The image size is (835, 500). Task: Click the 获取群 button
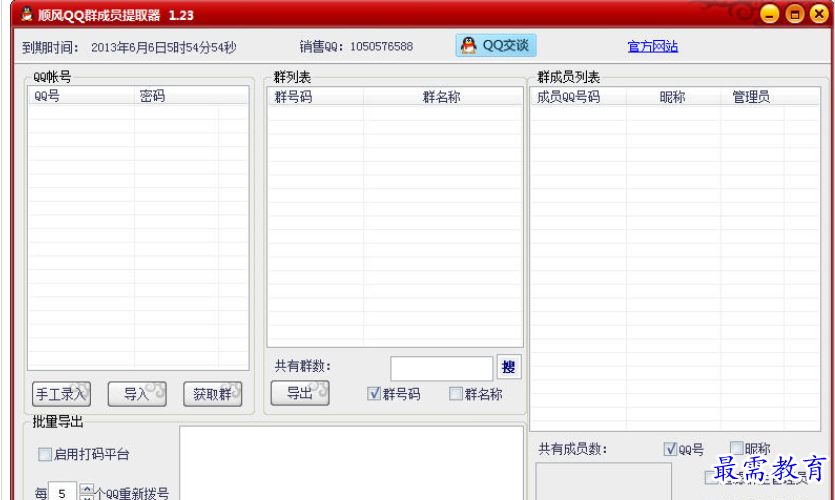pos(212,394)
